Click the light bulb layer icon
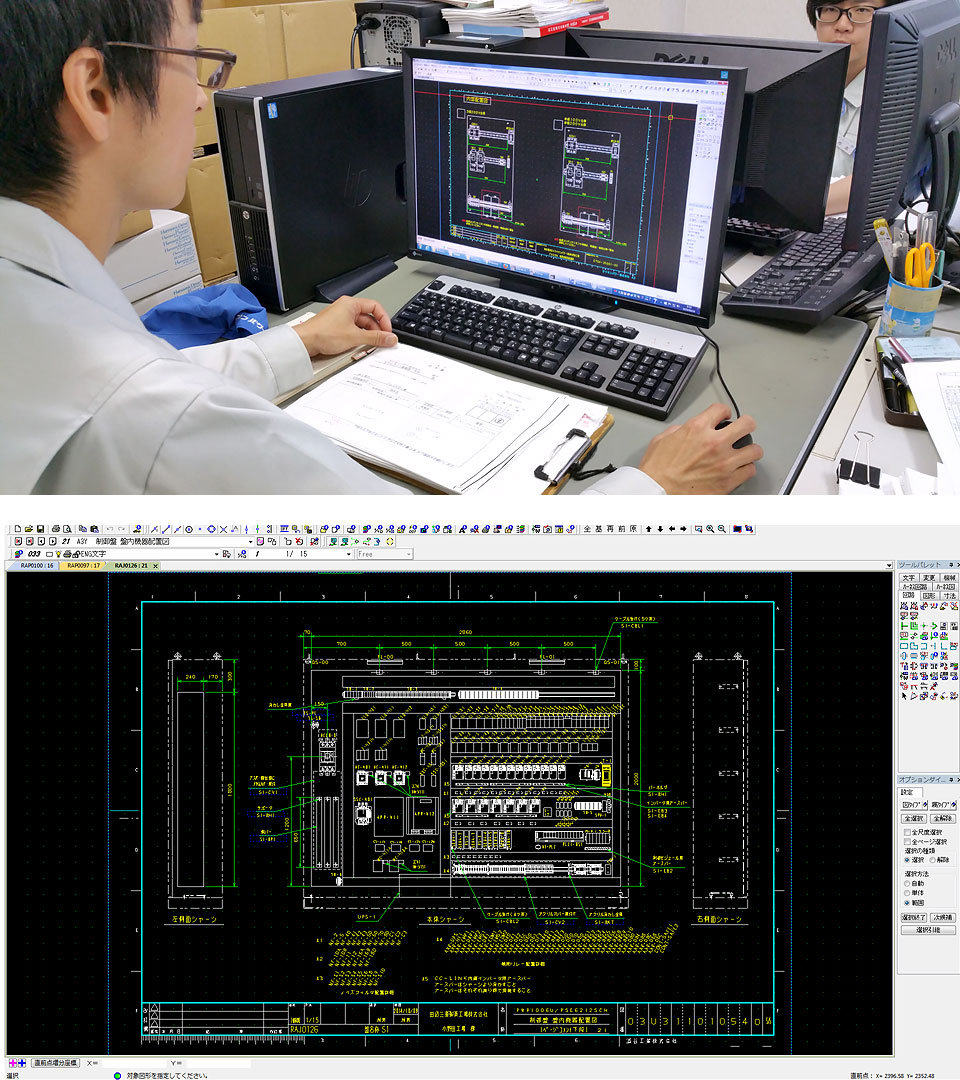Image resolution: width=960 pixels, height=1080 pixels. coord(58,554)
